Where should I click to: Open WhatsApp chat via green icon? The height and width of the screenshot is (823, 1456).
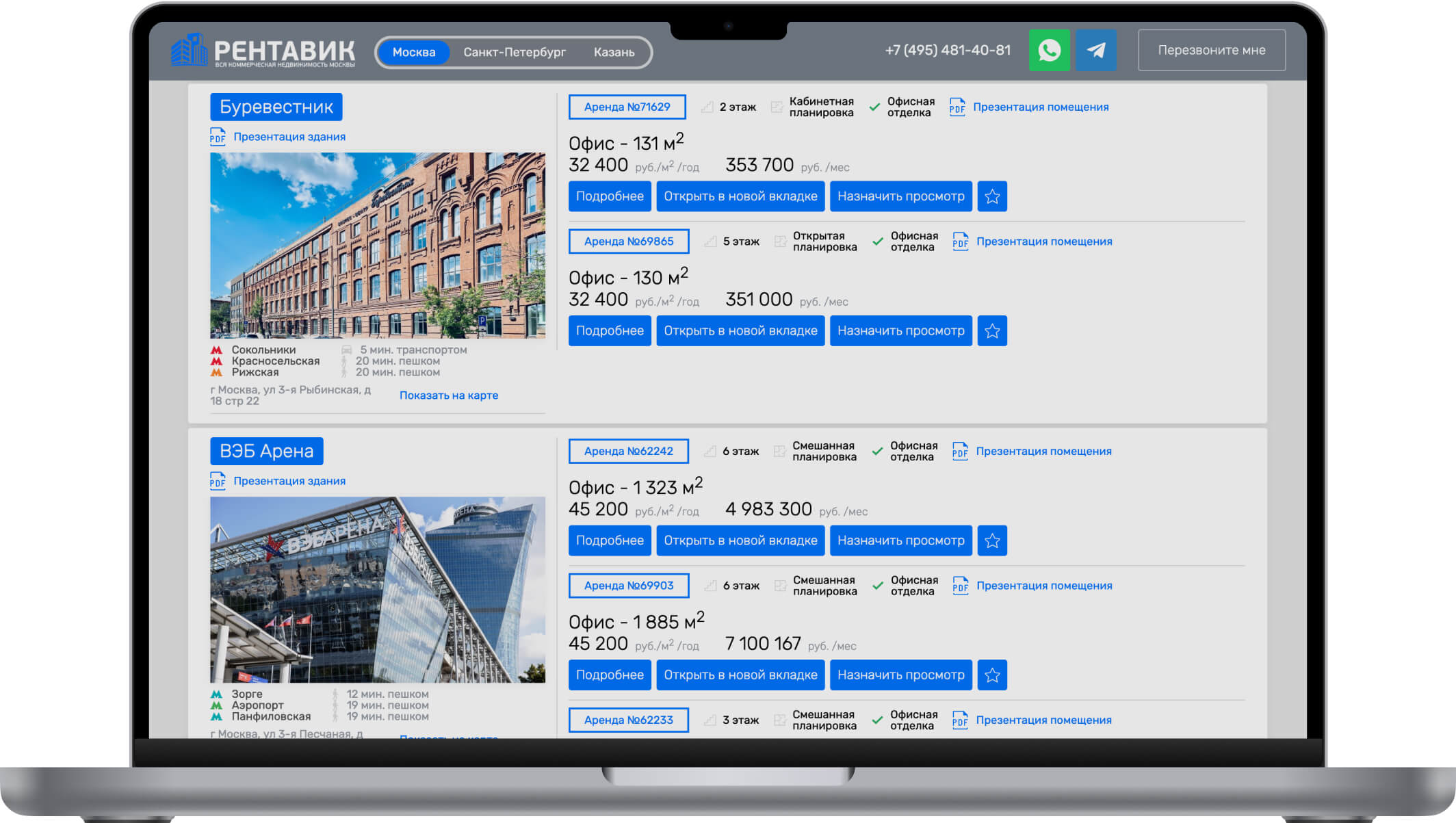(x=1049, y=50)
